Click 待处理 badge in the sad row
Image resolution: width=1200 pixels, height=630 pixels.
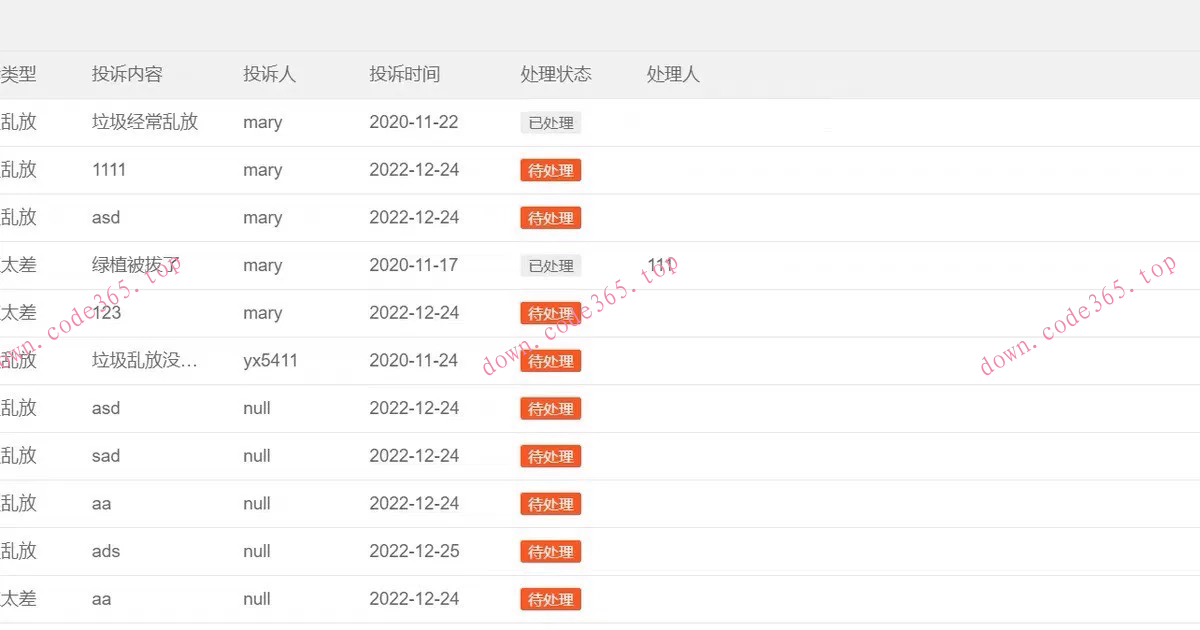pos(551,457)
